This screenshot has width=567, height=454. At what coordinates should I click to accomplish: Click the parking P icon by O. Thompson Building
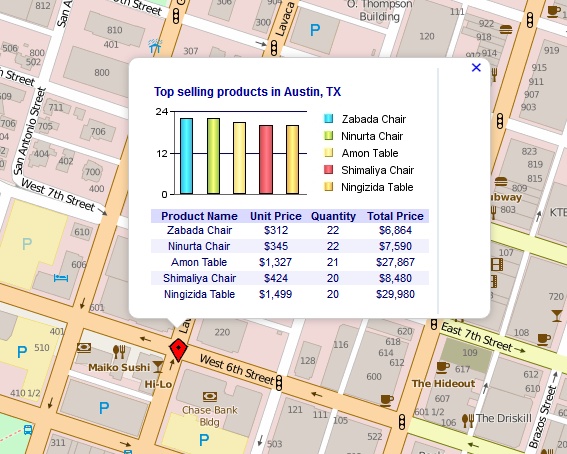pos(315,30)
